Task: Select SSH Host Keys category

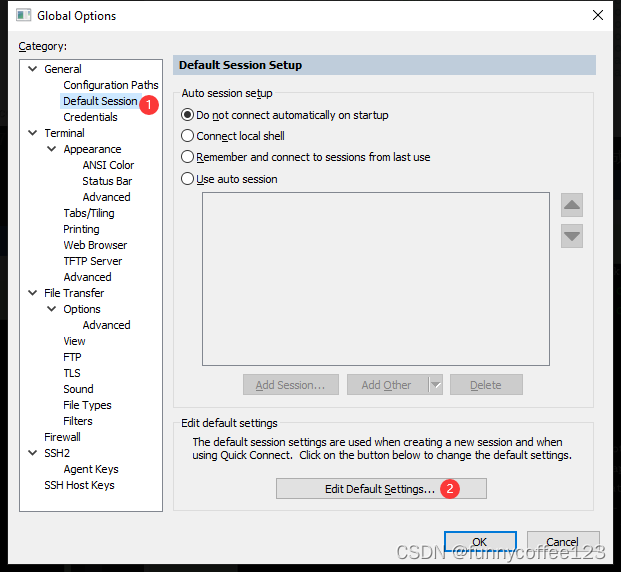Action: pos(79,485)
